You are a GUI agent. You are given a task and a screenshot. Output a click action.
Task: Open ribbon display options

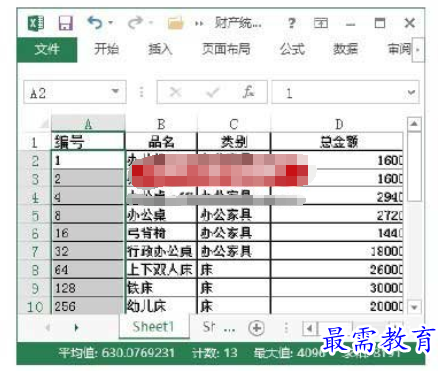(321, 23)
